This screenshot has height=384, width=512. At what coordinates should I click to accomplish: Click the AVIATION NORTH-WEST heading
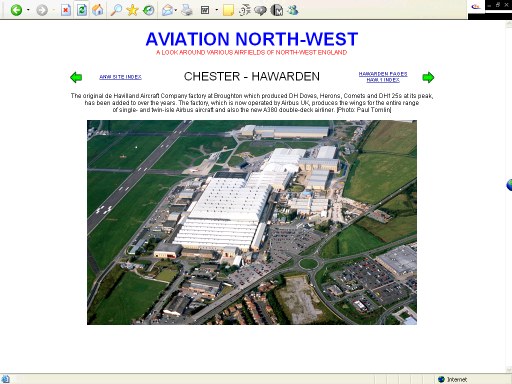252,39
